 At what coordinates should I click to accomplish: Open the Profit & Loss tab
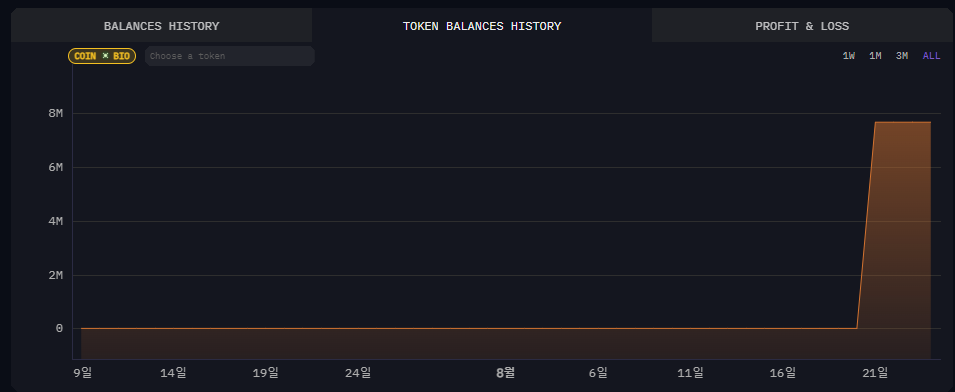(x=802, y=26)
